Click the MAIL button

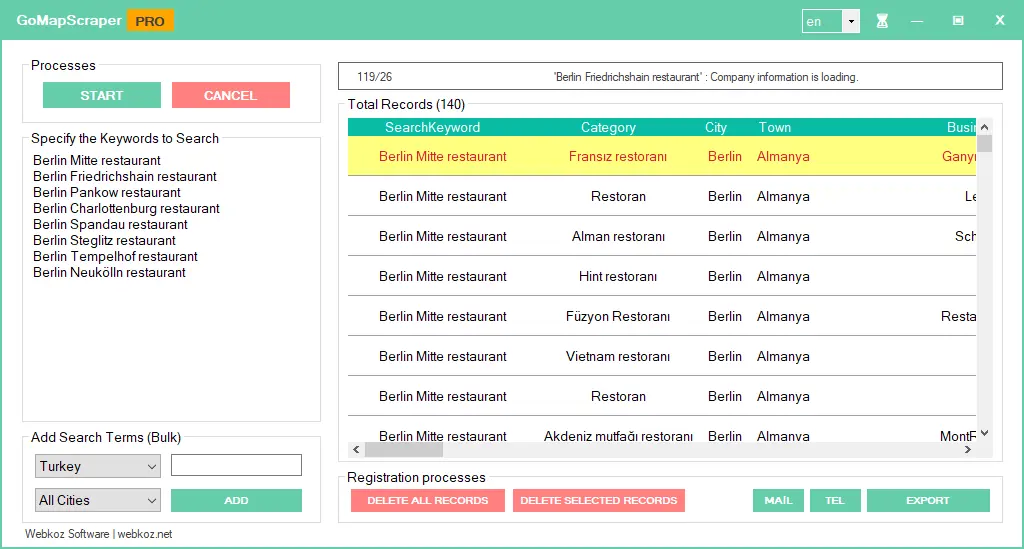pyautogui.click(x=778, y=500)
